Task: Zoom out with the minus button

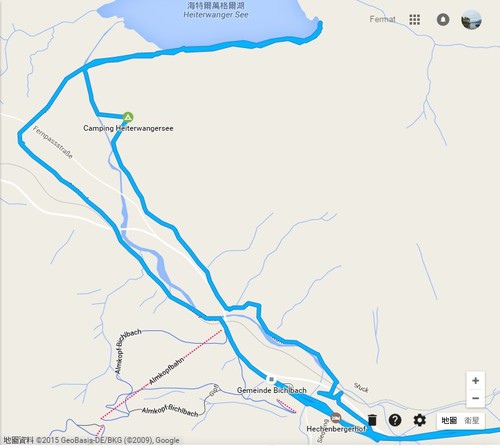Action: click(475, 398)
